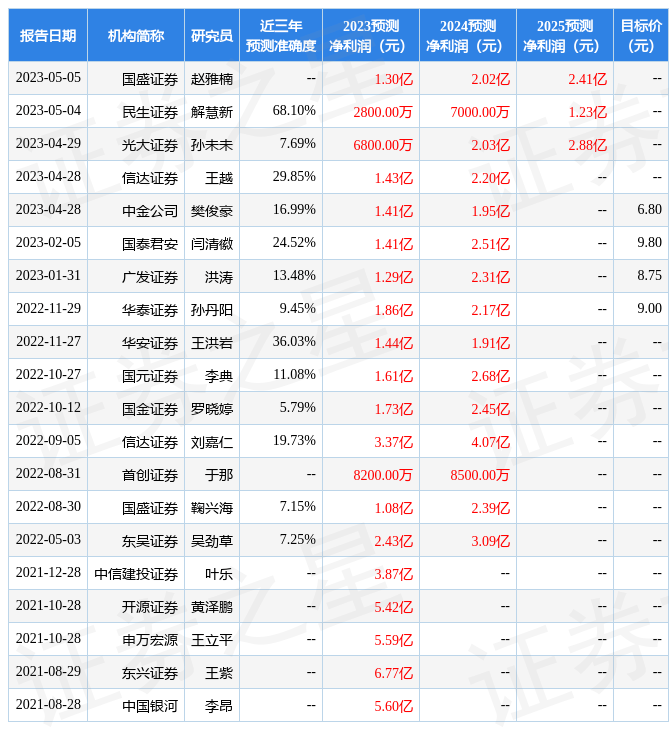This screenshot has height=730, width=669.
Task: Click the 2023预测净利润 column header
Action: click(371, 35)
